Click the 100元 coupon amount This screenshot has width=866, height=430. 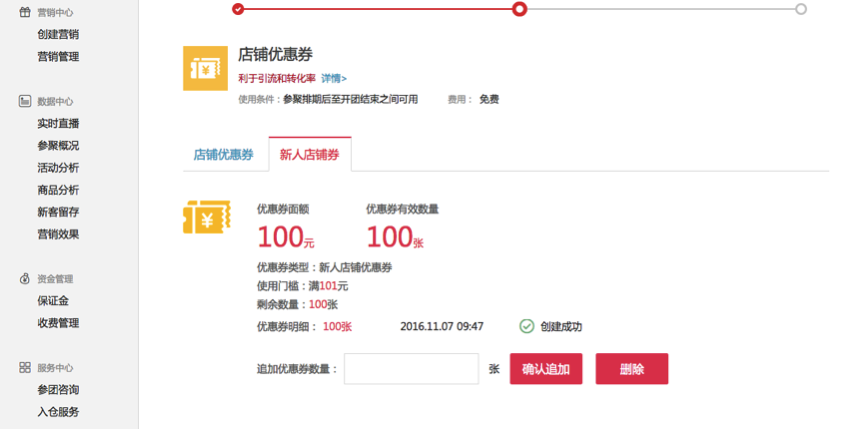pos(286,237)
